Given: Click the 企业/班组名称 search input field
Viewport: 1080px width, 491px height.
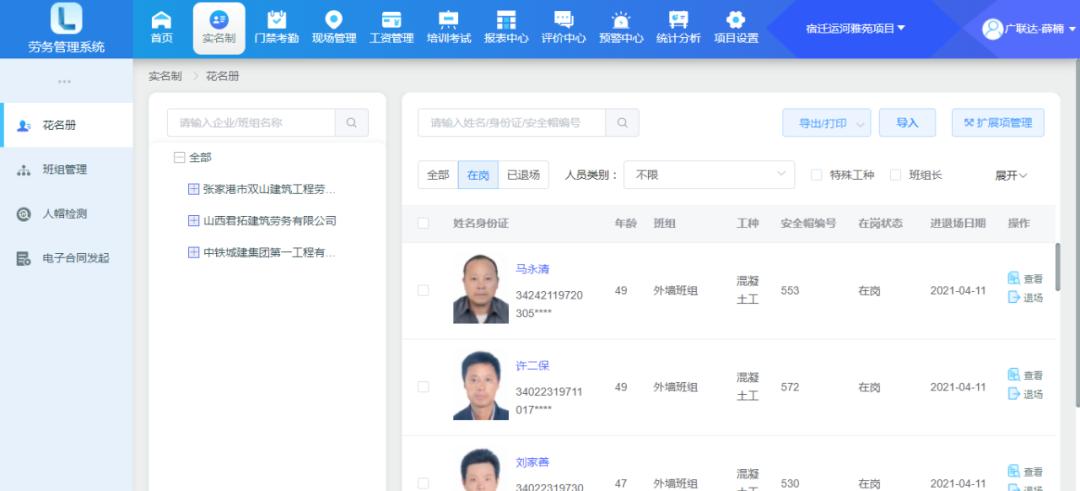Looking at the screenshot, I should pyautogui.click(x=251, y=123).
